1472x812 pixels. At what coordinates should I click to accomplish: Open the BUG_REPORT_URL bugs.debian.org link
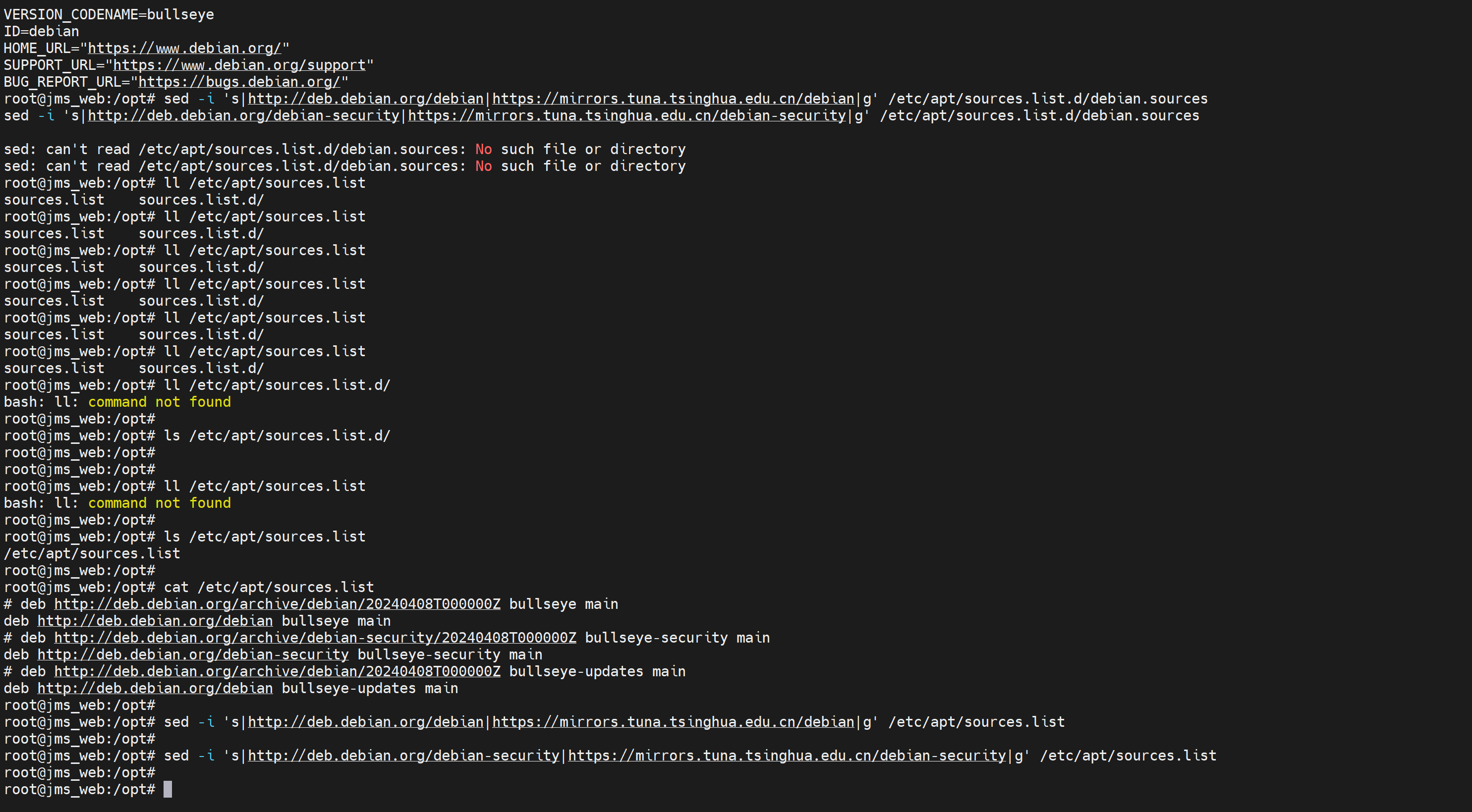[239, 82]
